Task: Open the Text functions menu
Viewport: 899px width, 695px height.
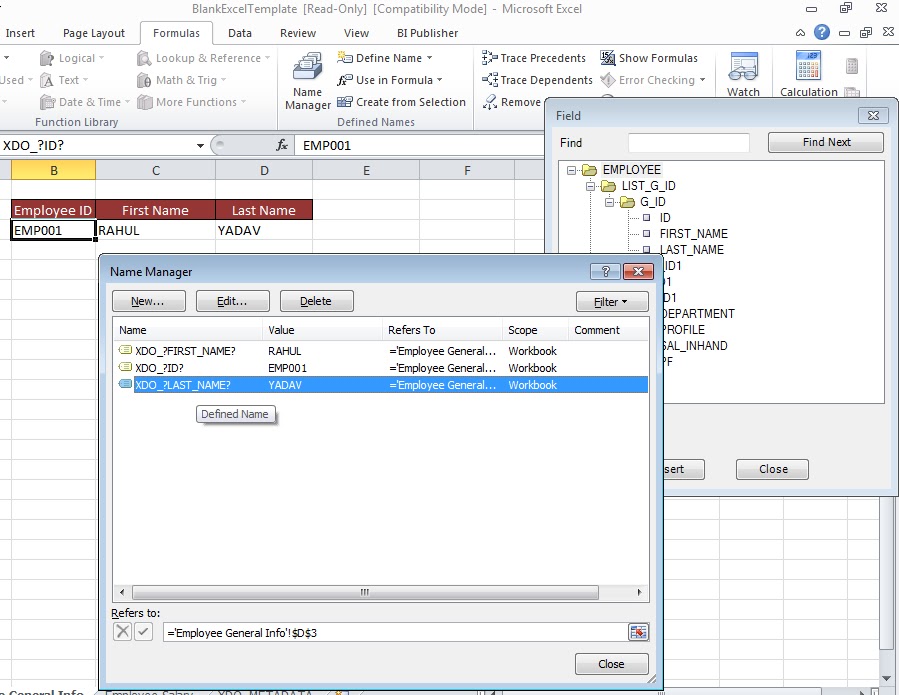Action: point(64,80)
